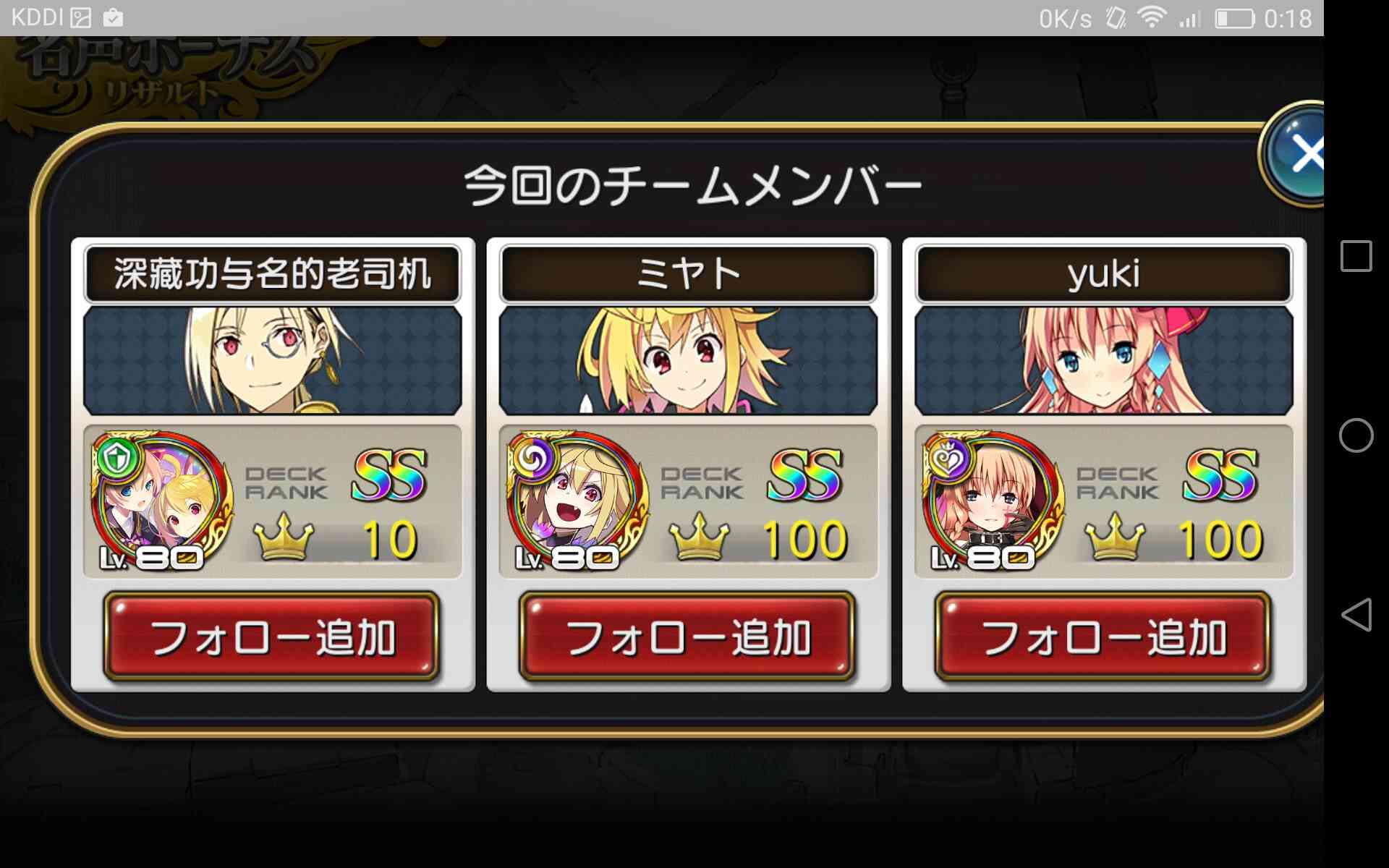The image size is (1389, 868).
Task: Tap the purple spiral badge icon
Action: pyautogui.click(x=532, y=456)
